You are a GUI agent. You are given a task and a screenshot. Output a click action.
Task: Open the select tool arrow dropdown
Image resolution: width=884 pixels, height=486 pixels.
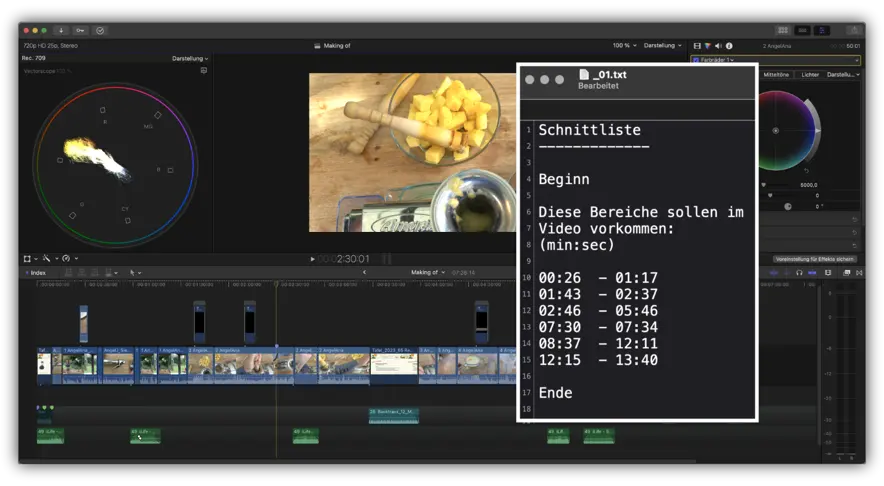tap(135, 273)
